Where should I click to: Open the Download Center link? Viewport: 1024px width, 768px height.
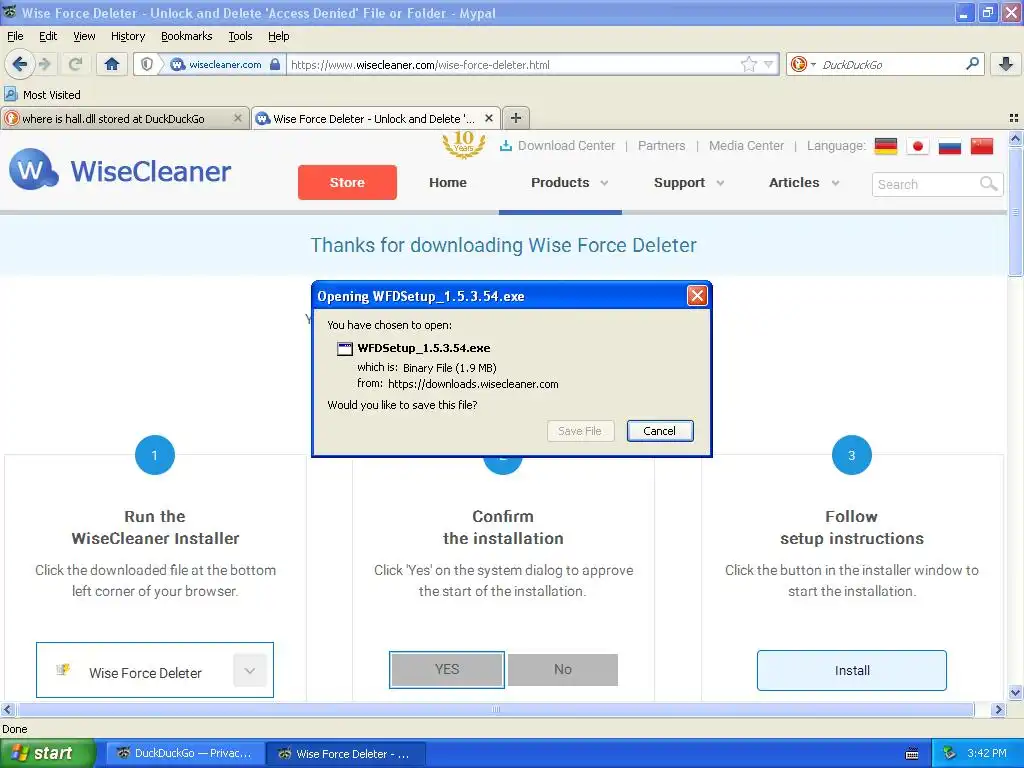[x=558, y=146]
